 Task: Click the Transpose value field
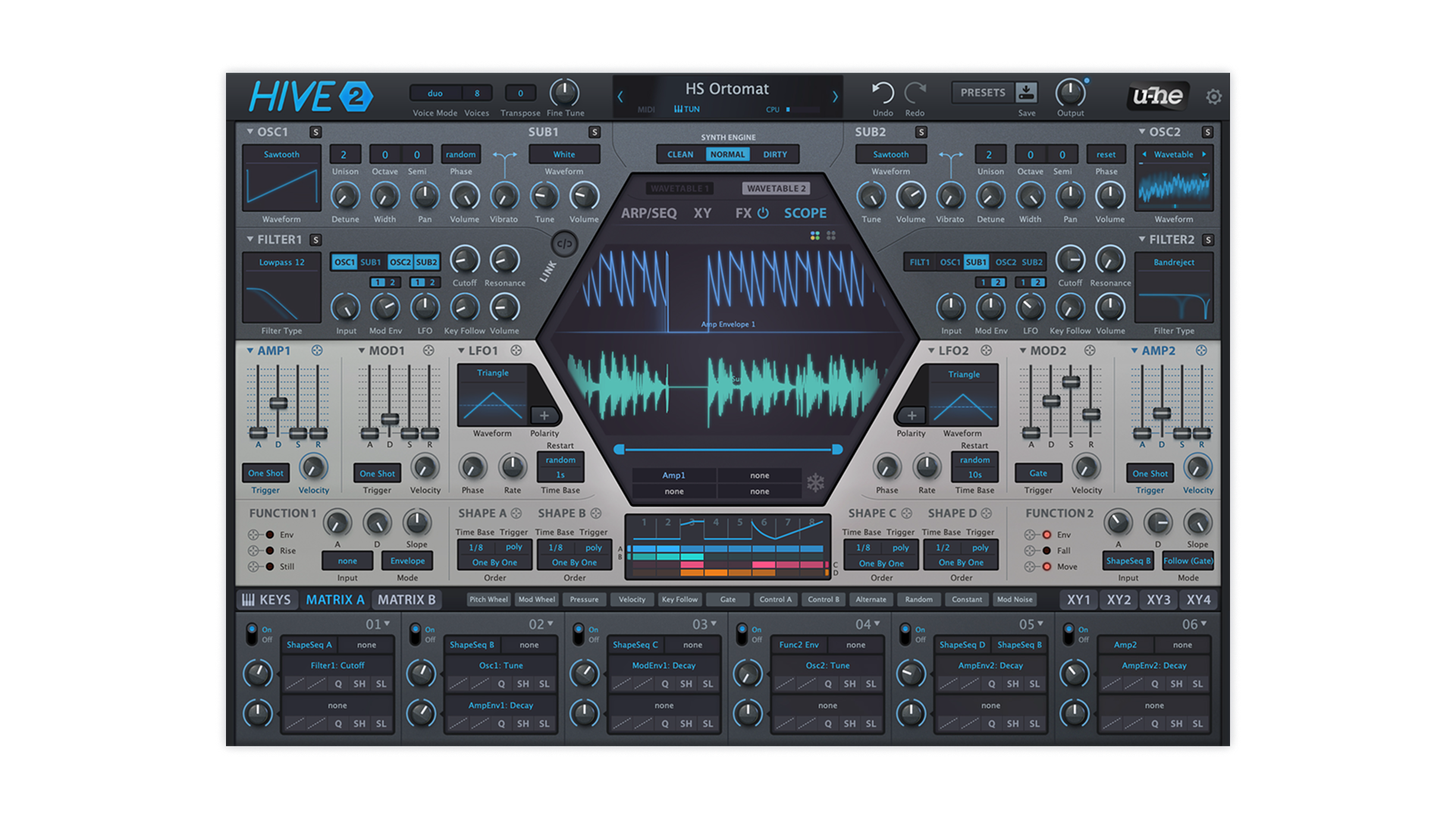point(520,93)
